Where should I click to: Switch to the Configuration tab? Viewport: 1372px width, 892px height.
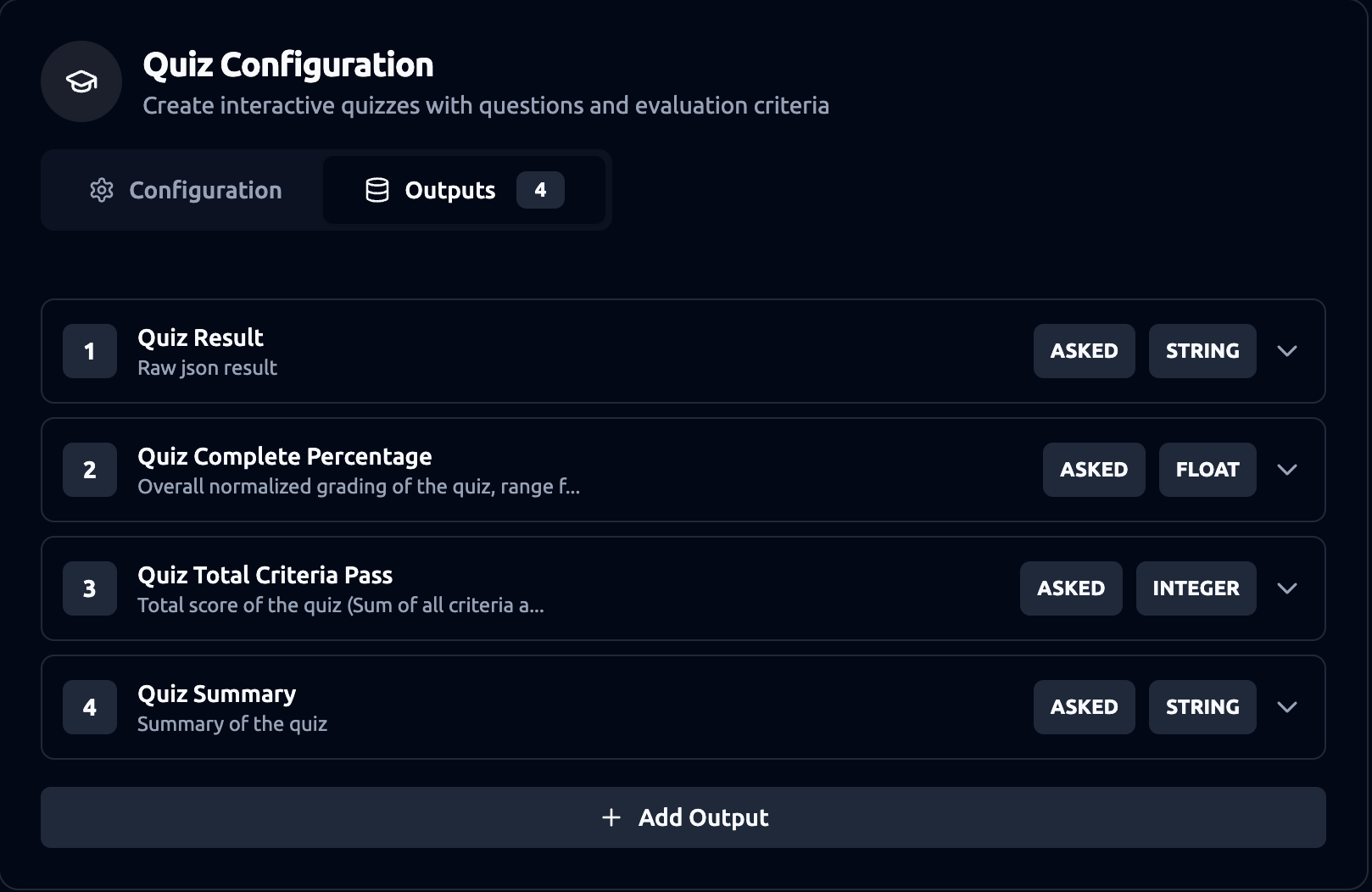pos(185,190)
